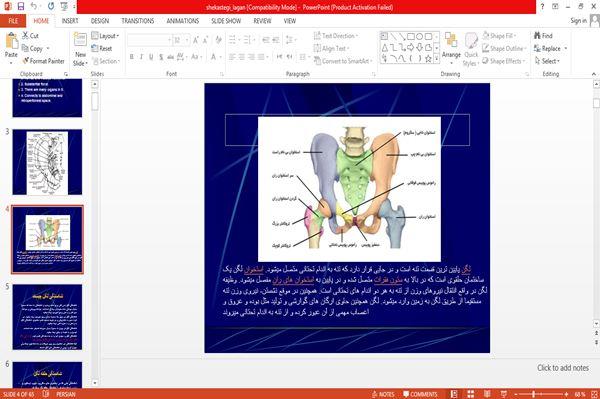Open the Arrange dropdown

[x=451, y=48]
